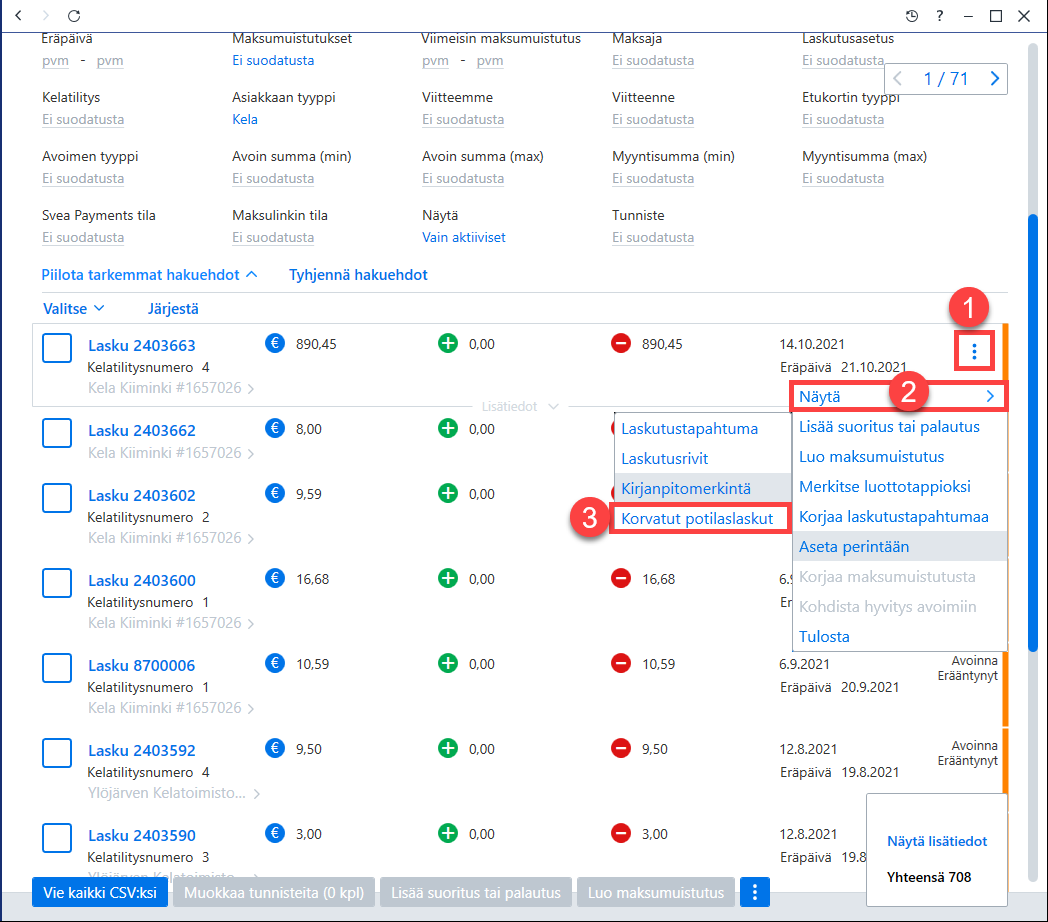
Task: Expand Lisätiedot under Lasku 2403663
Action: [x=520, y=407]
